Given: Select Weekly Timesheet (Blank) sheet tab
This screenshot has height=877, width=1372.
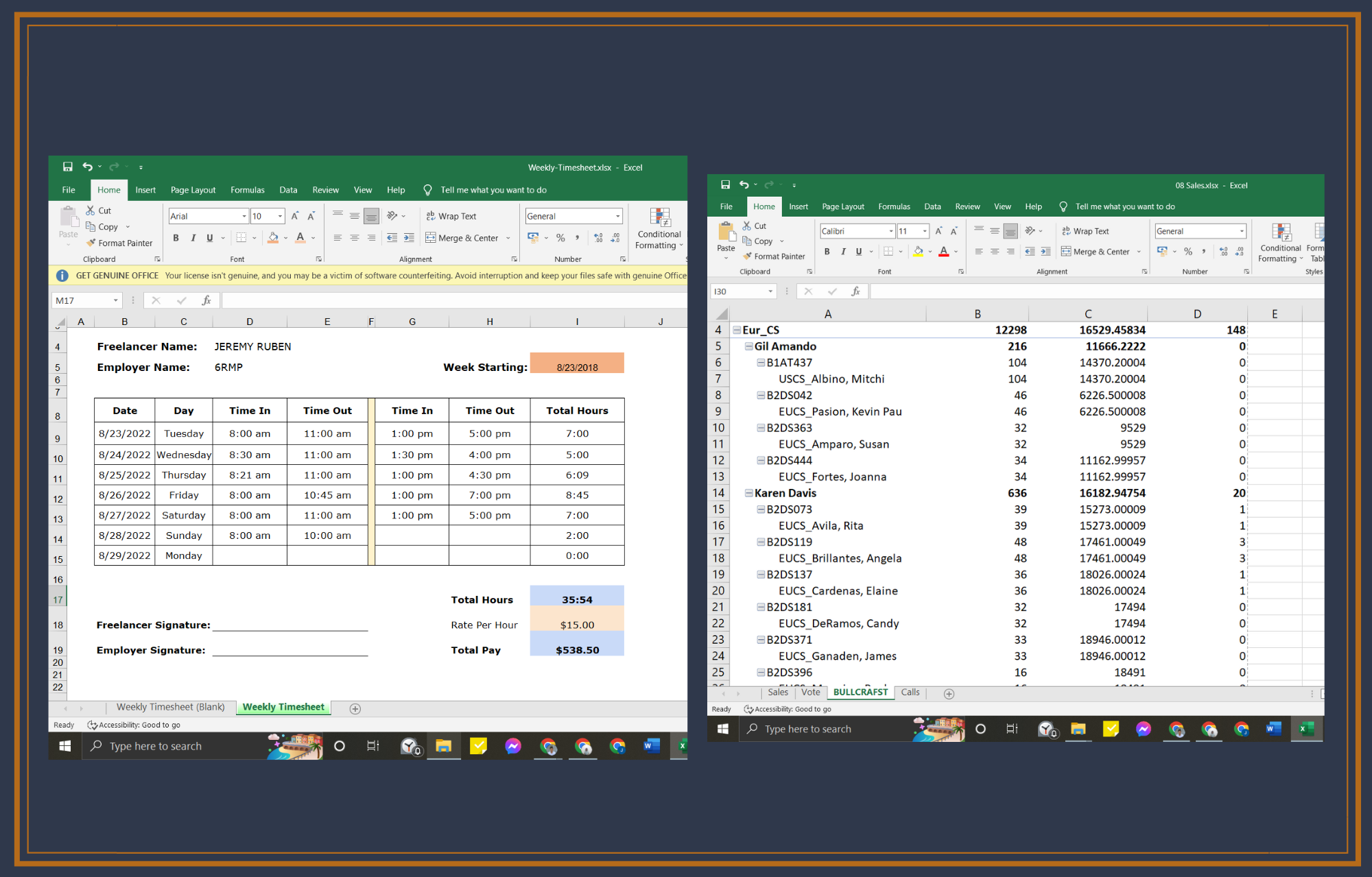Looking at the screenshot, I should click(170, 707).
